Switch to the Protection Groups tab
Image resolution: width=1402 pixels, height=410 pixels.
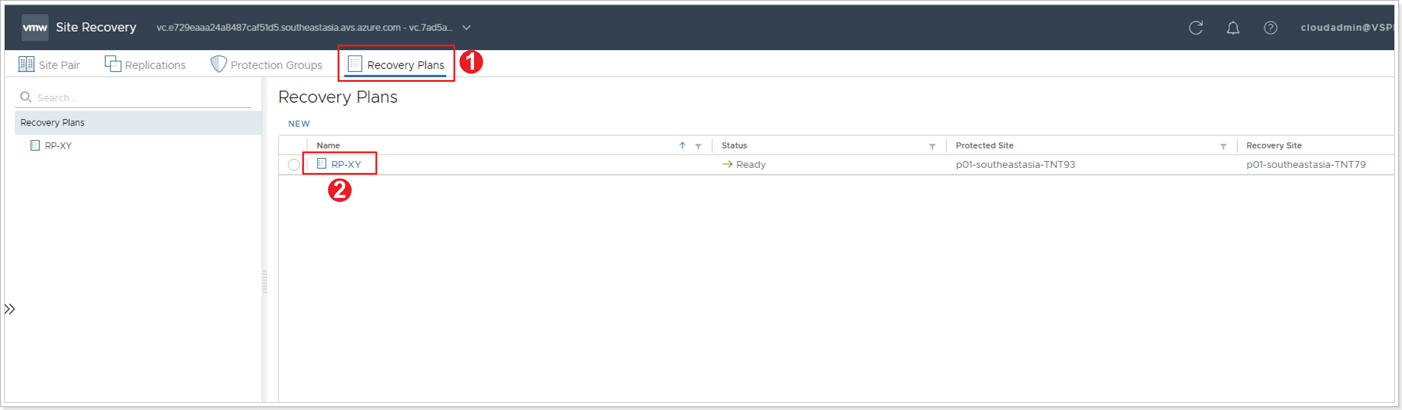pos(266,65)
